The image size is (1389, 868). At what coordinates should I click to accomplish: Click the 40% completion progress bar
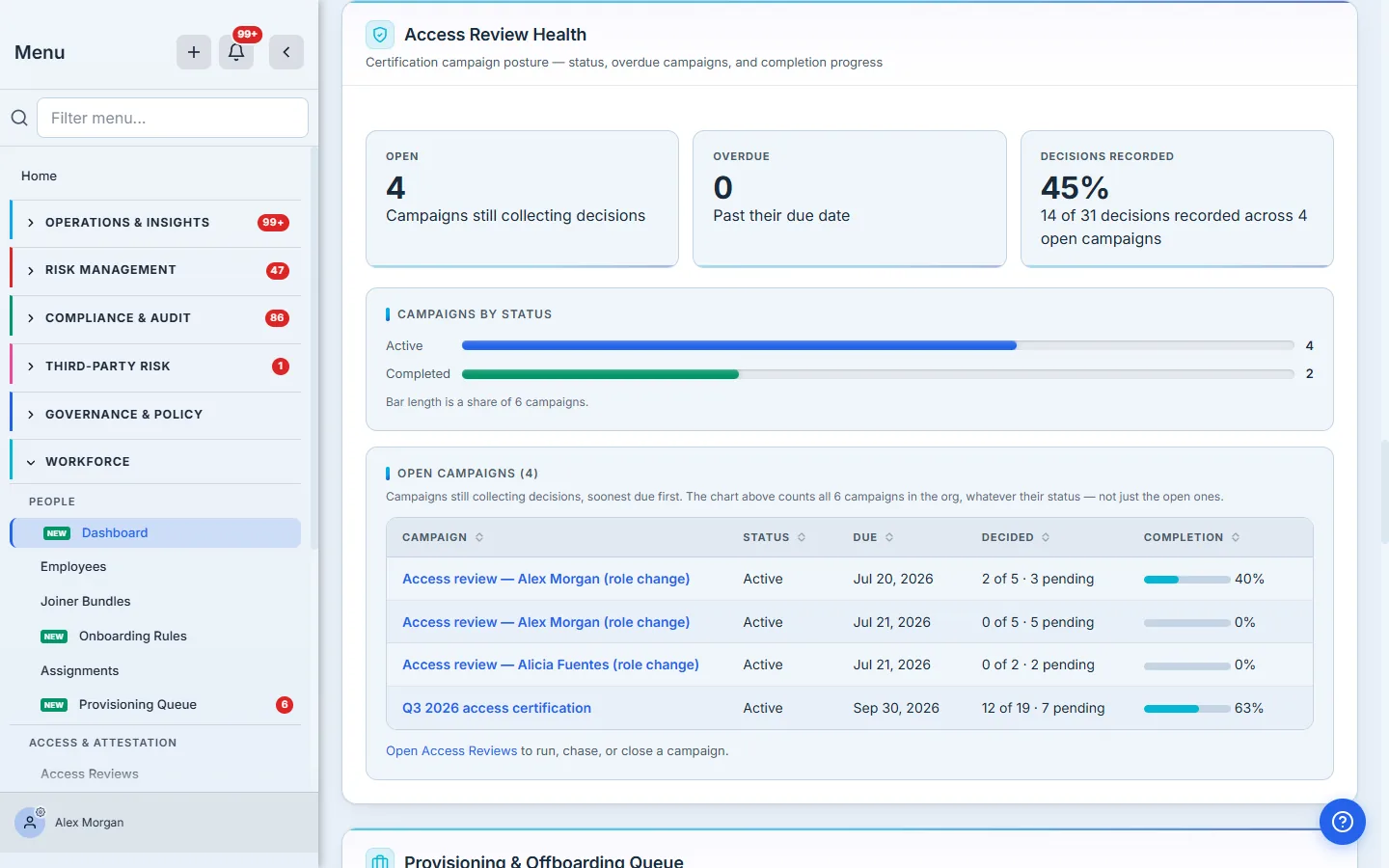(x=1186, y=580)
